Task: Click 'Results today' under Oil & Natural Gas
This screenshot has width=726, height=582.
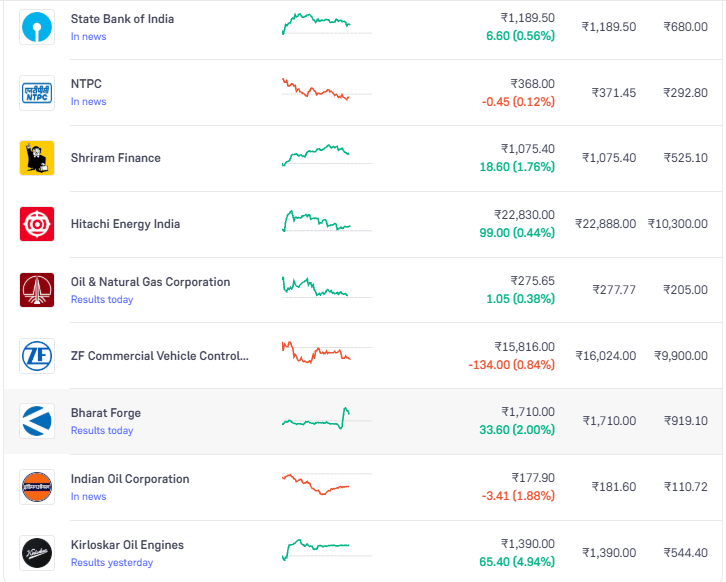Action: click(x=101, y=300)
